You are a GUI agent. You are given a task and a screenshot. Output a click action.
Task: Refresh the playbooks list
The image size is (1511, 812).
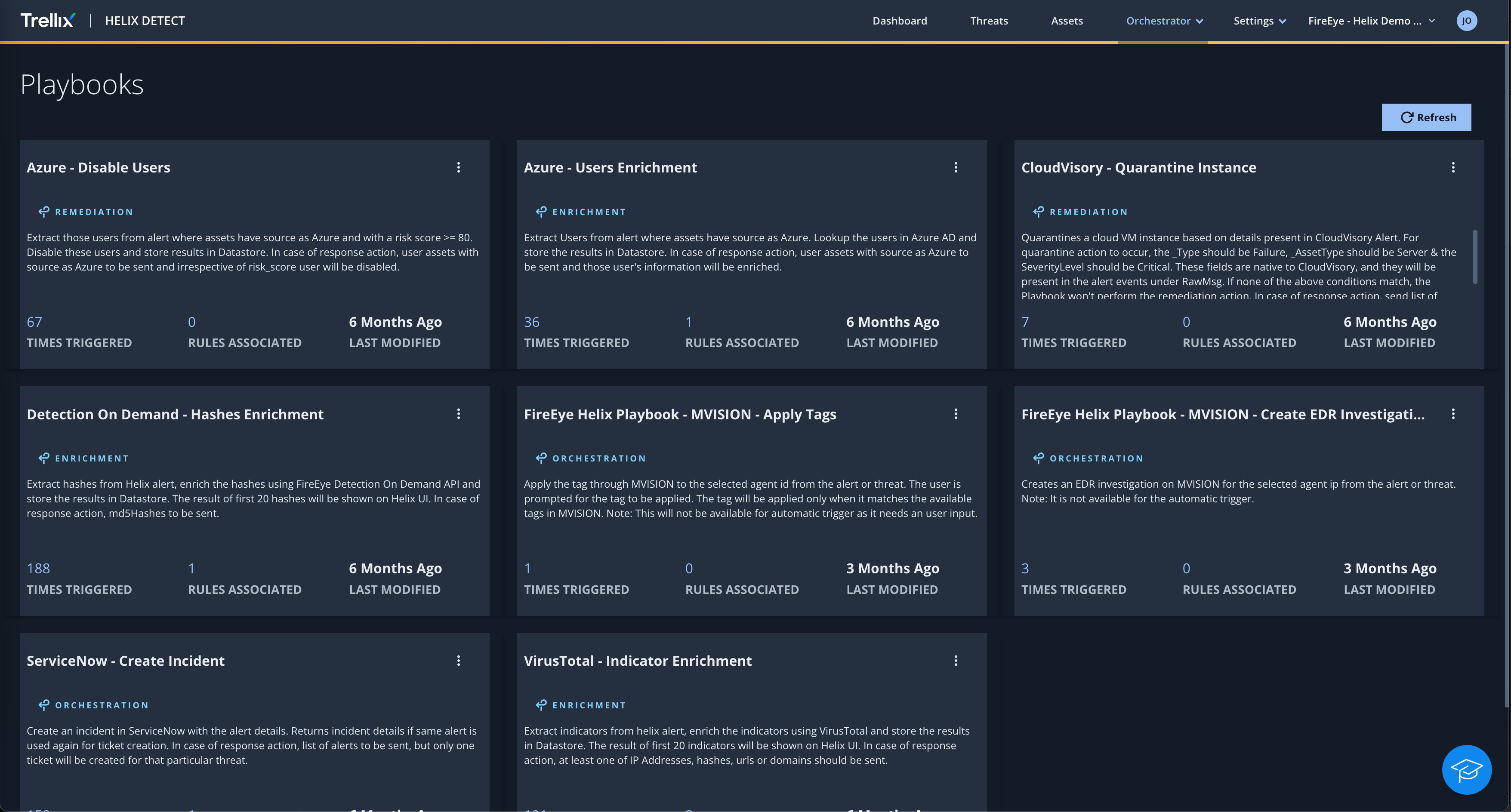tap(1427, 117)
